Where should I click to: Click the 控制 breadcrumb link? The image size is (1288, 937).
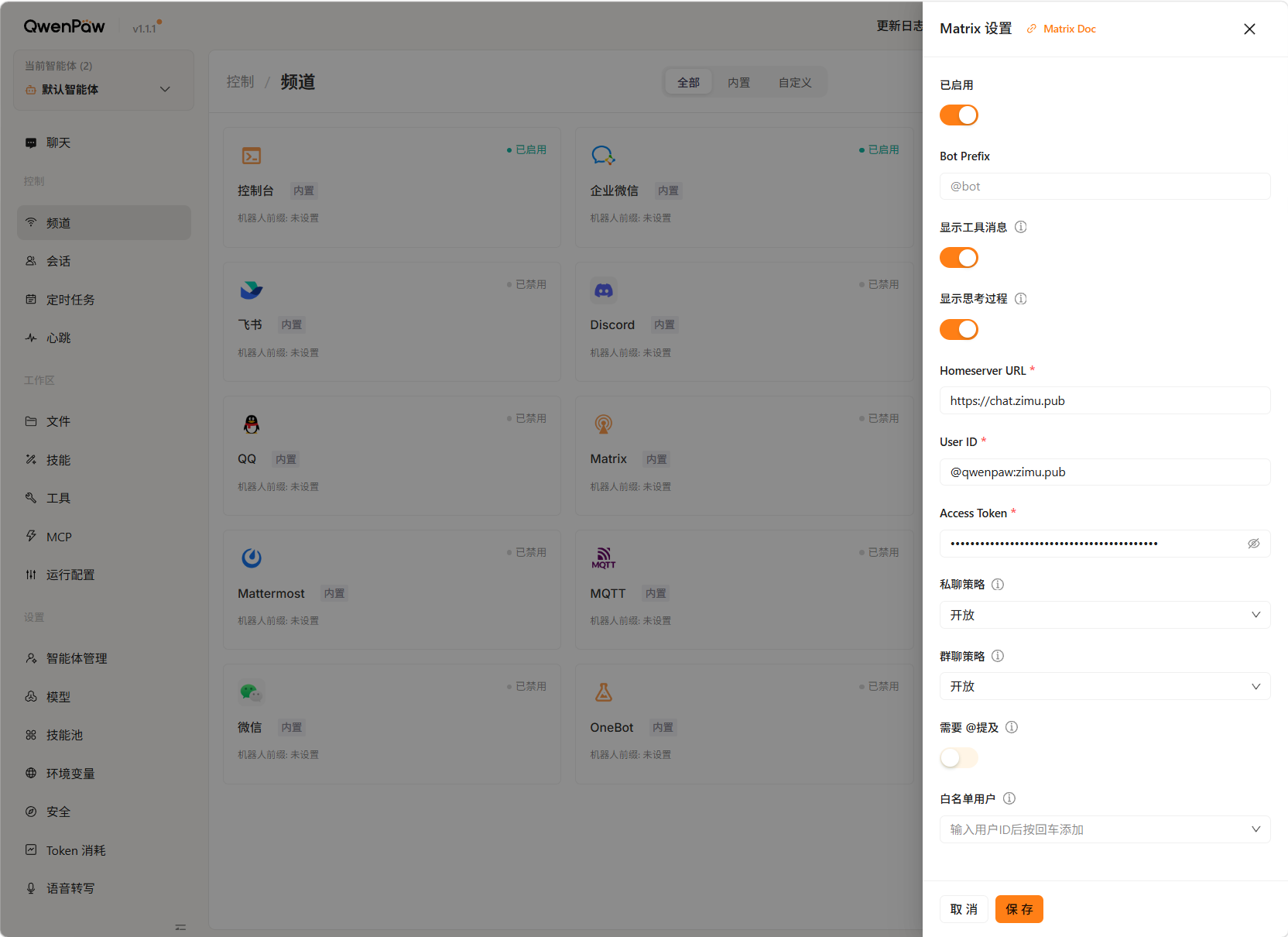click(240, 81)
